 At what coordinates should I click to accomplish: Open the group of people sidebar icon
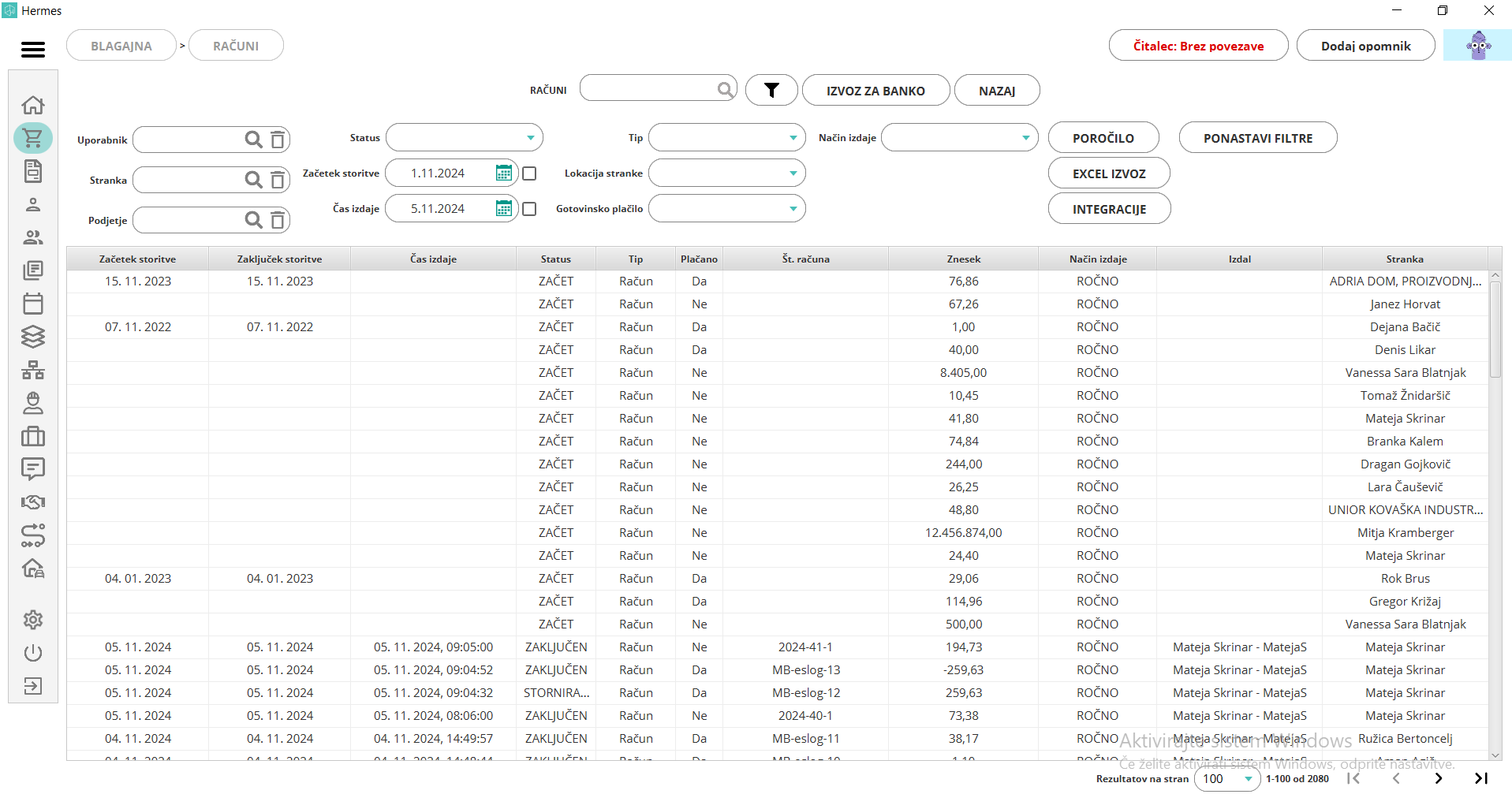[x=33, y=237]
